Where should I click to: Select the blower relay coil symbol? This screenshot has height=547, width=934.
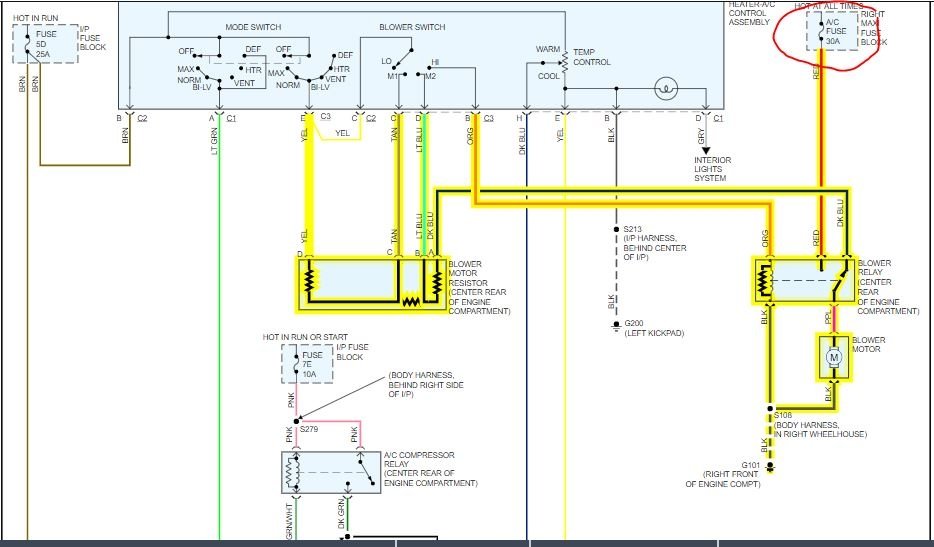click(764, 280)
